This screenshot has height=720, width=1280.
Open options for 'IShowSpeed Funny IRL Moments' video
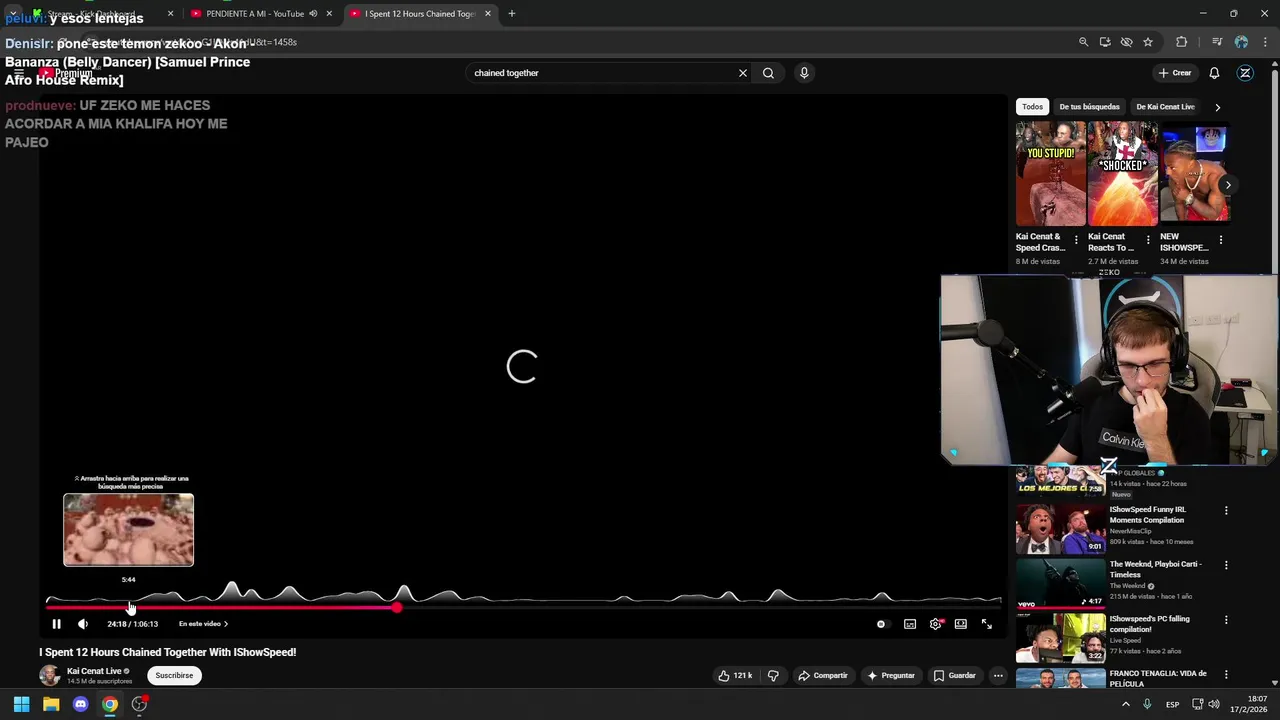(x=1226, y=511)
